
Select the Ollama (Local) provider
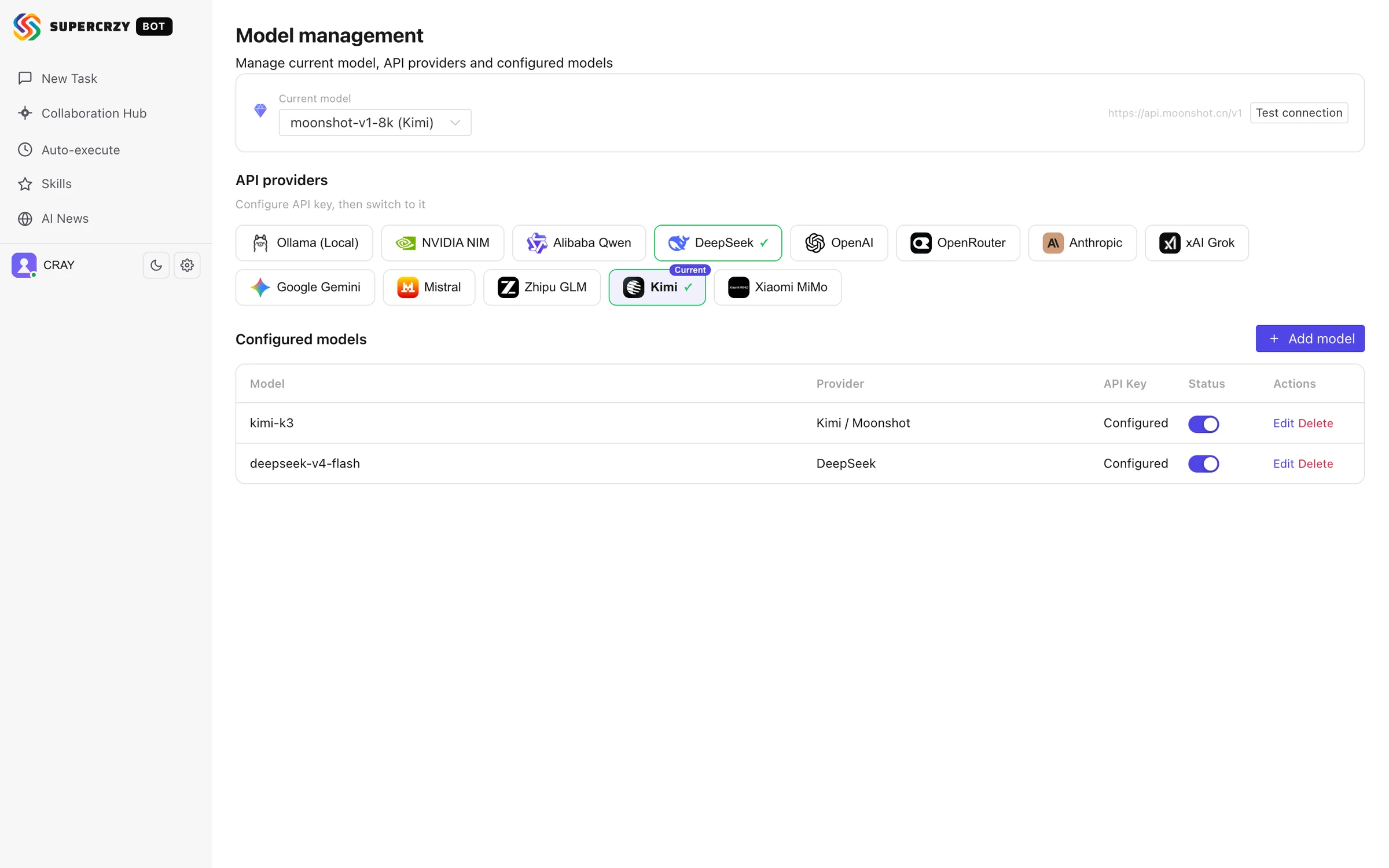click(x=304, y=243)
